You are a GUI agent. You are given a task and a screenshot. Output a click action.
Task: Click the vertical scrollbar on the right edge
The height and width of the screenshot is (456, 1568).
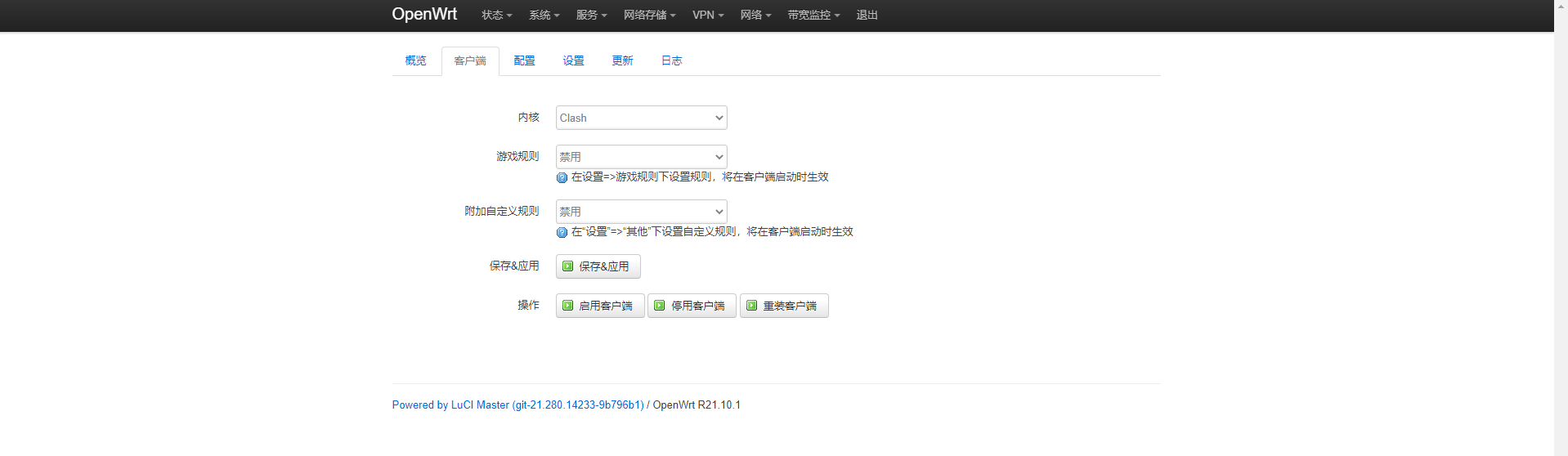(x=1561, y=228)
